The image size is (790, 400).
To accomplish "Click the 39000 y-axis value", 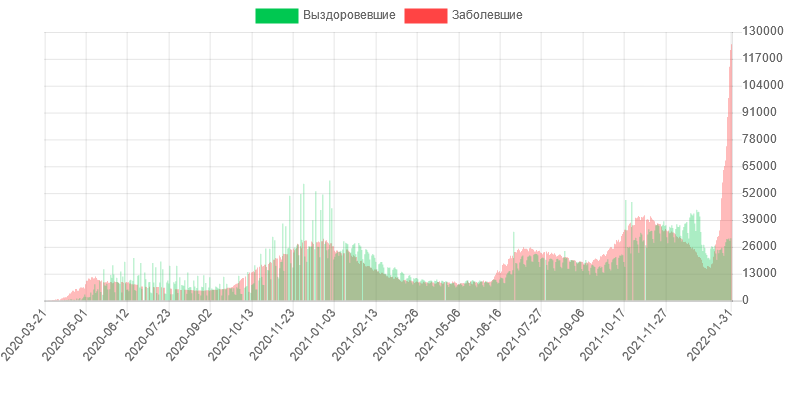I will click(x=760, y=219).
